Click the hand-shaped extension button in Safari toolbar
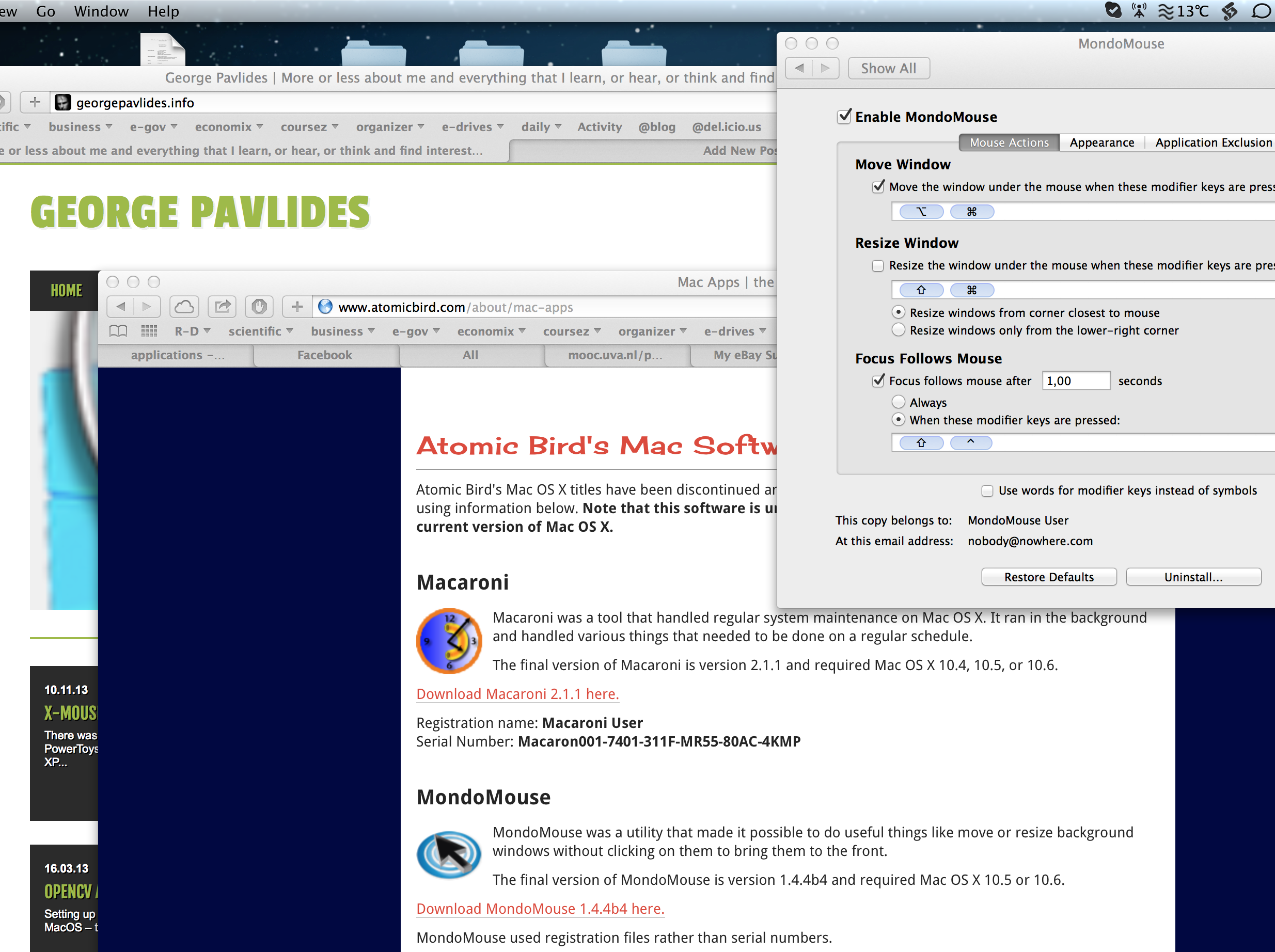The width and height of the screenshot is (1275, 952). [x=259, y=307]
